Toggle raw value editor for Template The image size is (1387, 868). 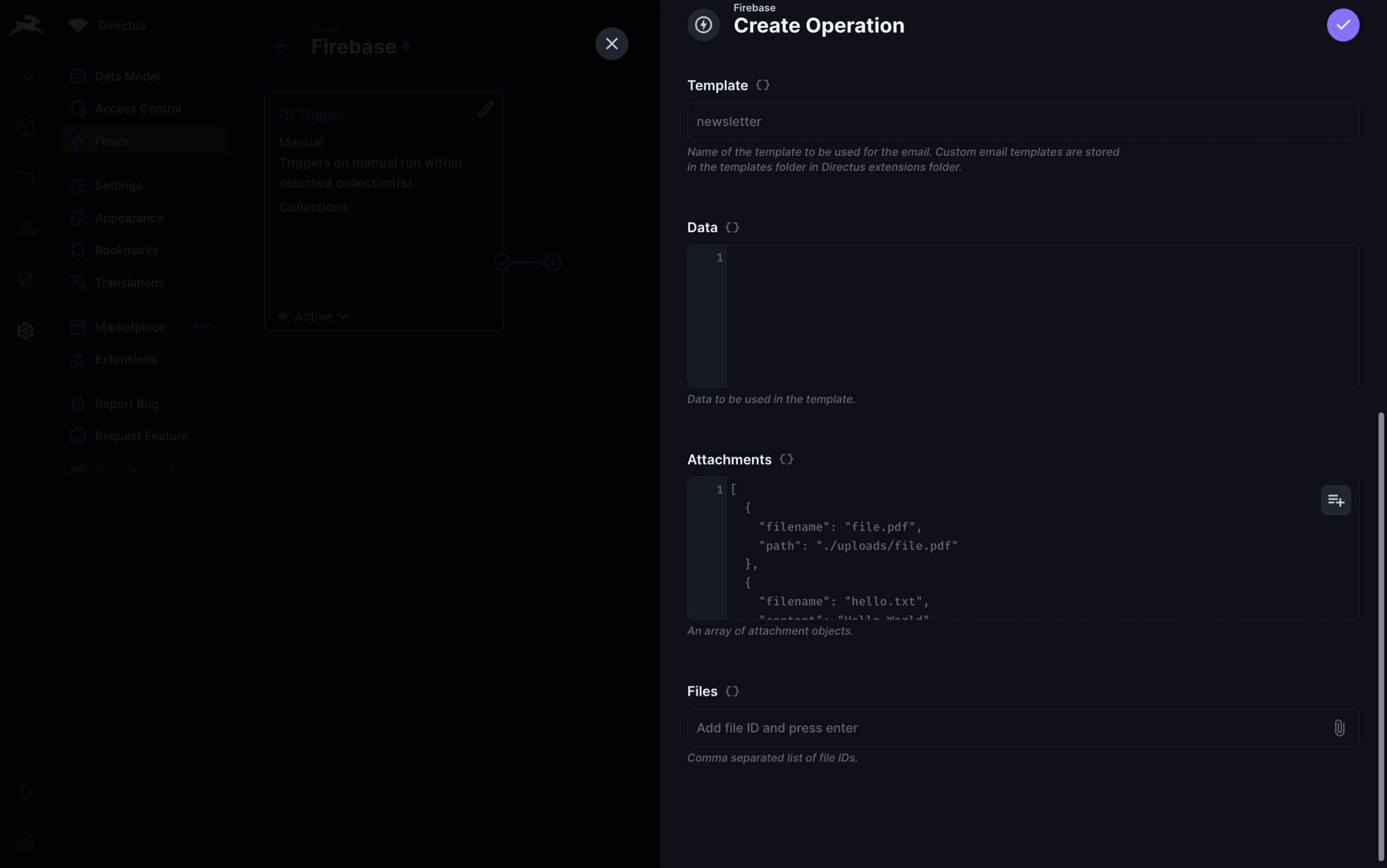tap(762, 85)
